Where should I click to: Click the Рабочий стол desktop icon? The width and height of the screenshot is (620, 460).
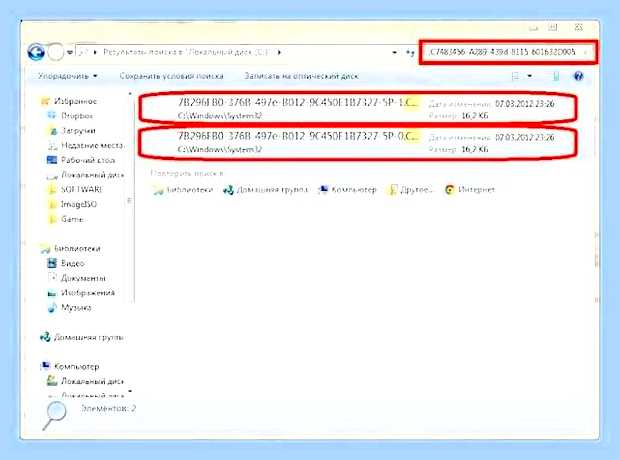coord(52,160)
